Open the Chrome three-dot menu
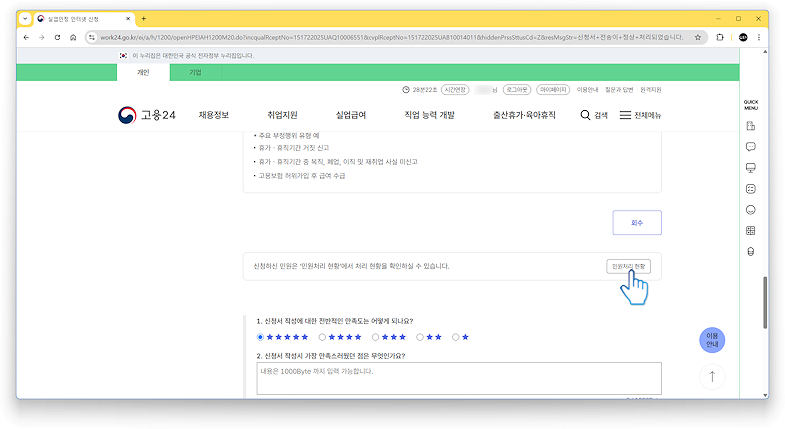The height and width of the screenshot is (429, 785). 759,38
